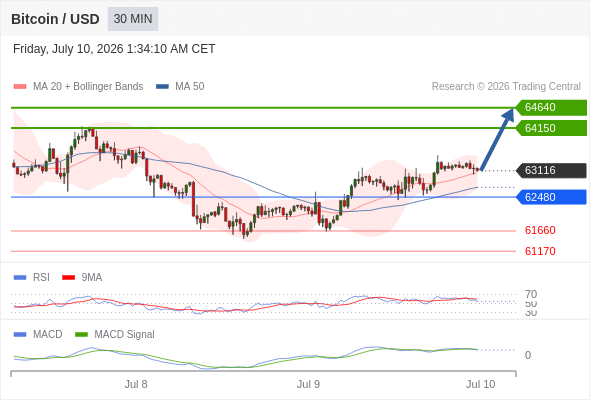Screen dimensions: 590x400
Task: Select the MACD Signal legend label
Action: pyautogui.click(x=125, y=335)
